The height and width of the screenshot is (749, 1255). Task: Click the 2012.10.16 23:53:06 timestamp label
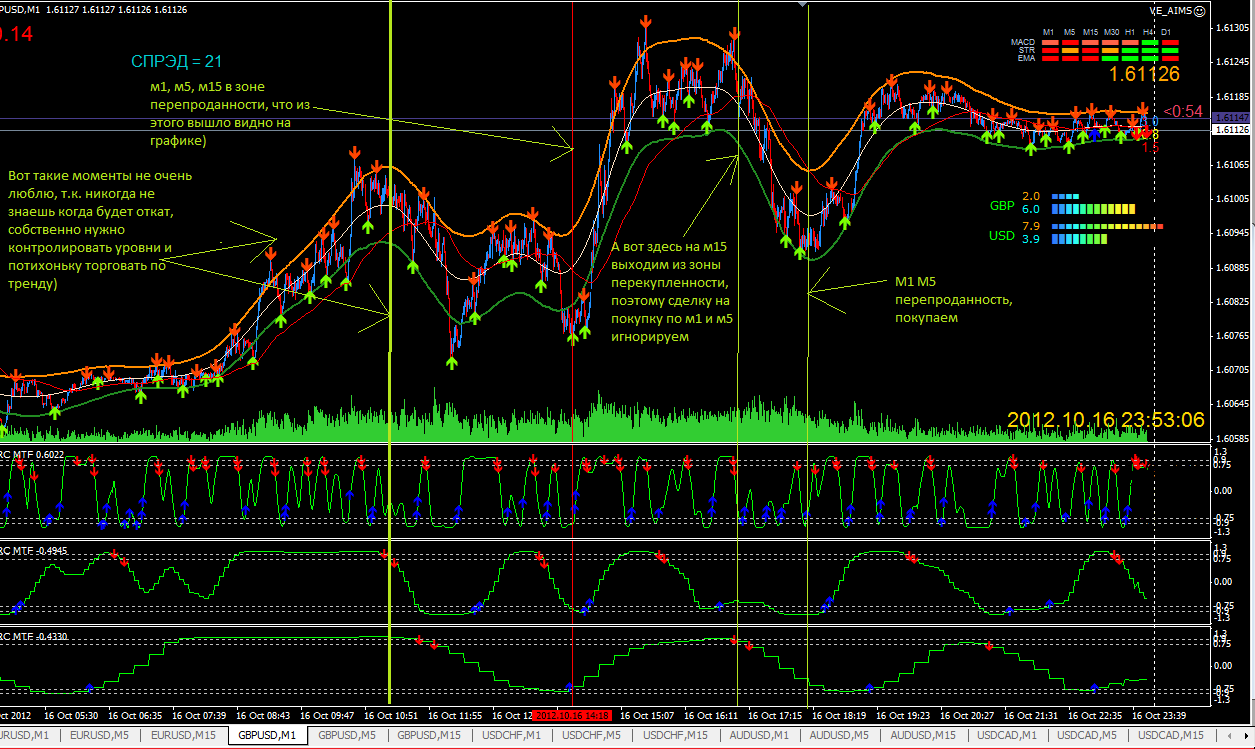pyautogui.click(x=1105, y=420)
